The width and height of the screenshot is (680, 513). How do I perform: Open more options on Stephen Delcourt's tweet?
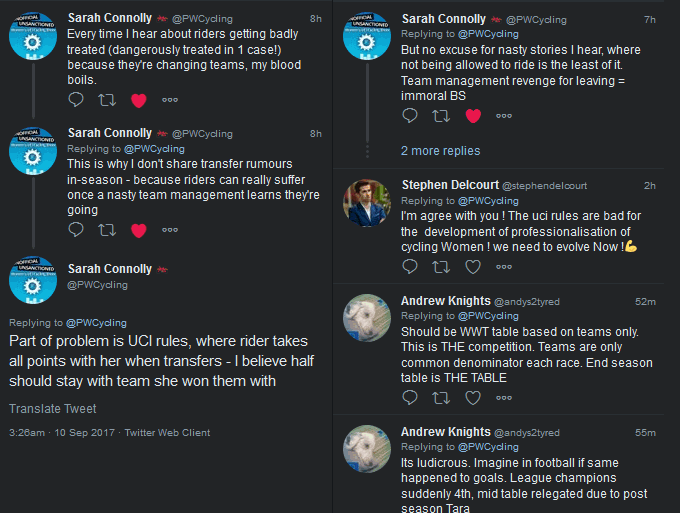click(504, 266)
